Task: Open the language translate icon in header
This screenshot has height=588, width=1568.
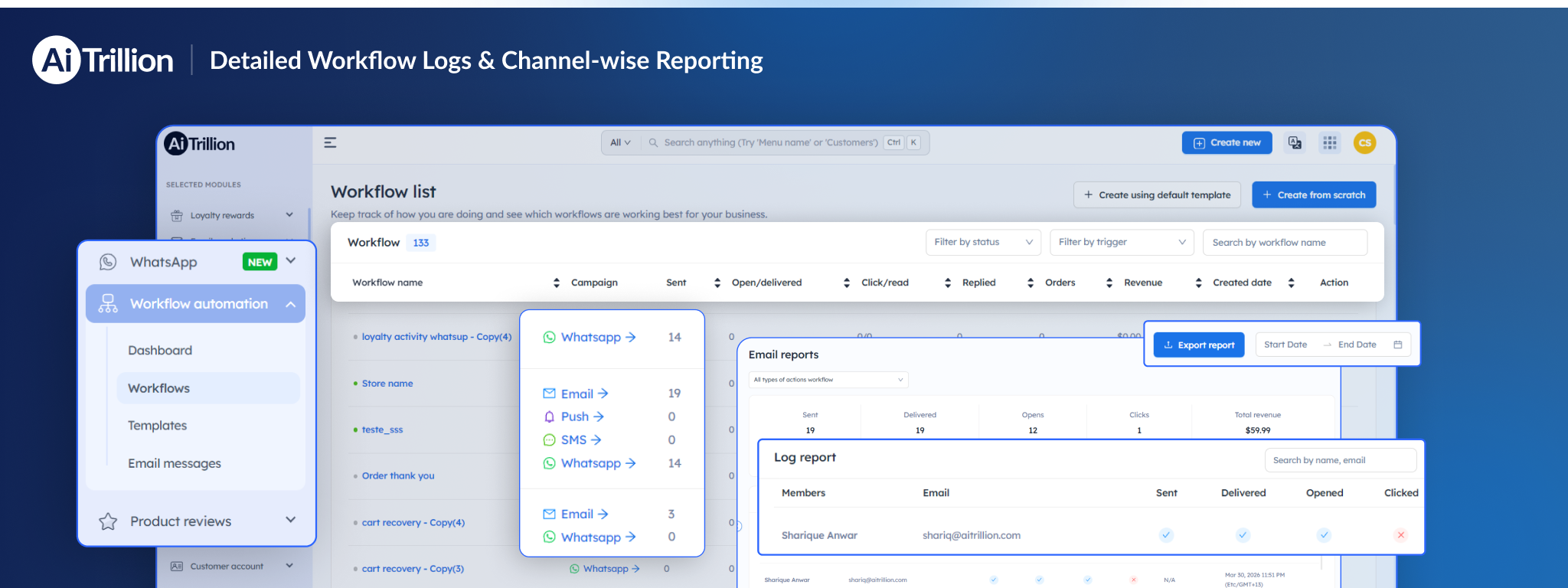Action: pyautogui.click(x=1295, y=142)
